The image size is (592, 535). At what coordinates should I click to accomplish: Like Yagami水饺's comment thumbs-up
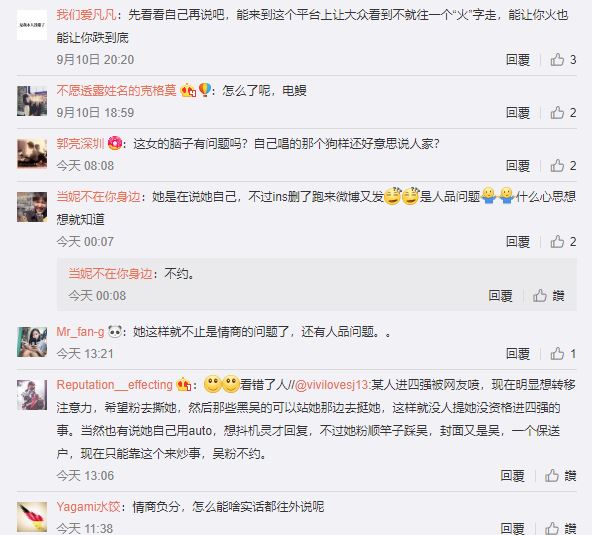point(560,528)
